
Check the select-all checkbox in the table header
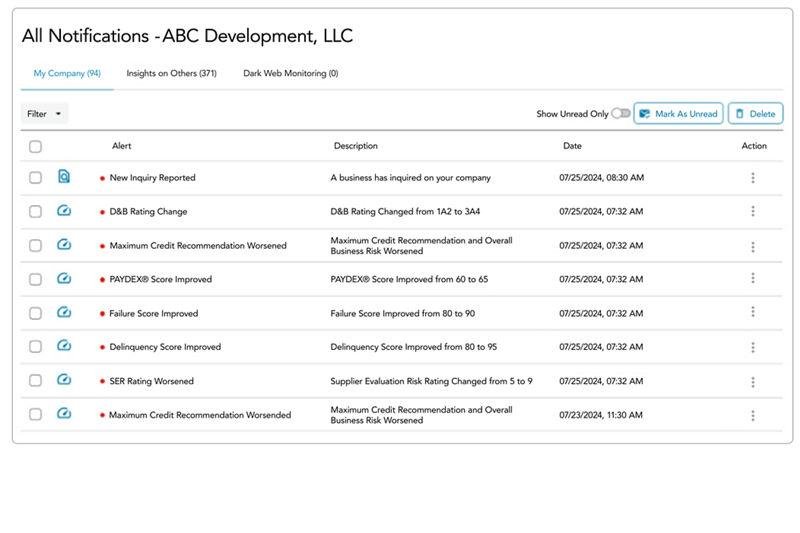pyautogui.click(x=36, y=146)
